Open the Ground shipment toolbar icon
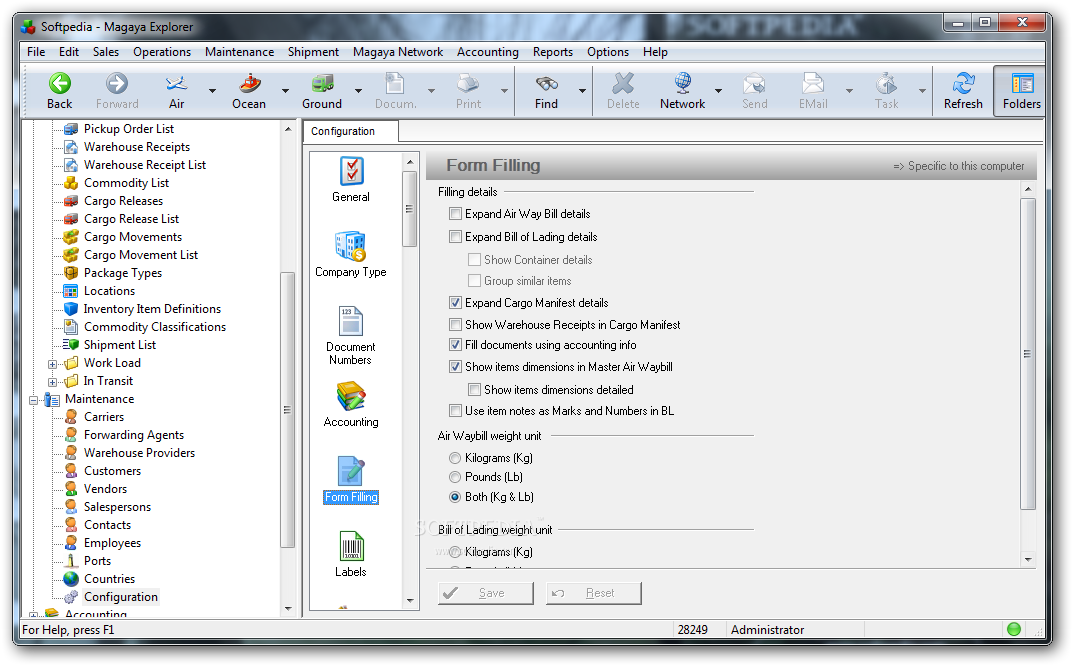1073x666 pixels. point(322,84)
